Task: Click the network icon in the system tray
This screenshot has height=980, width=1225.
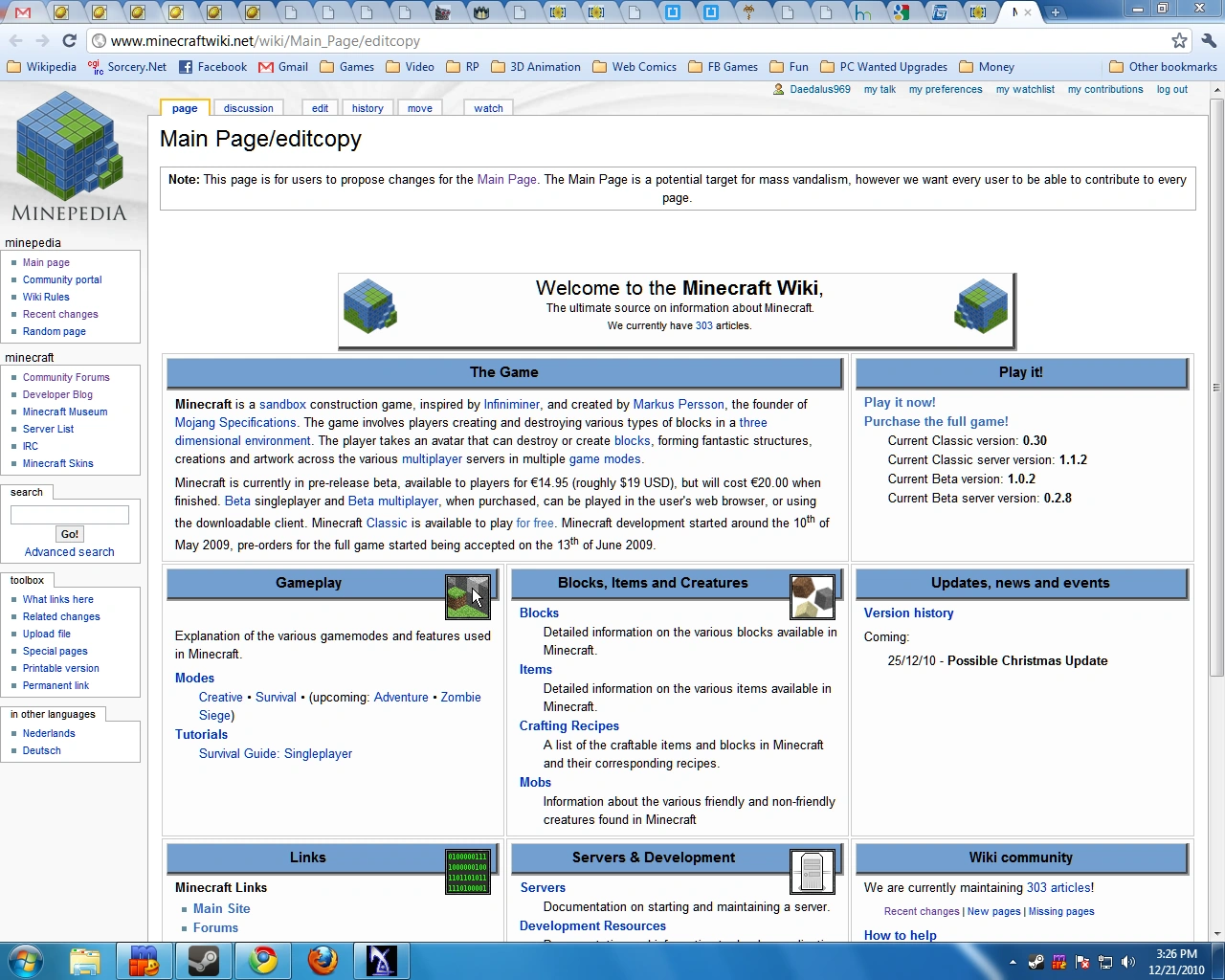Action: click(x=1105, y=962)
